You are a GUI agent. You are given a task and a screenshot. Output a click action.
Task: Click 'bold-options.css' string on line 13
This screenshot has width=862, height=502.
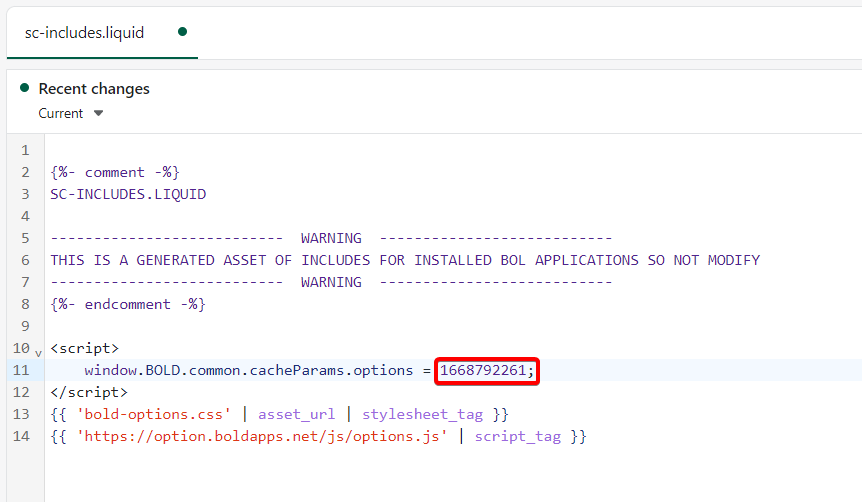pos(153,414)
